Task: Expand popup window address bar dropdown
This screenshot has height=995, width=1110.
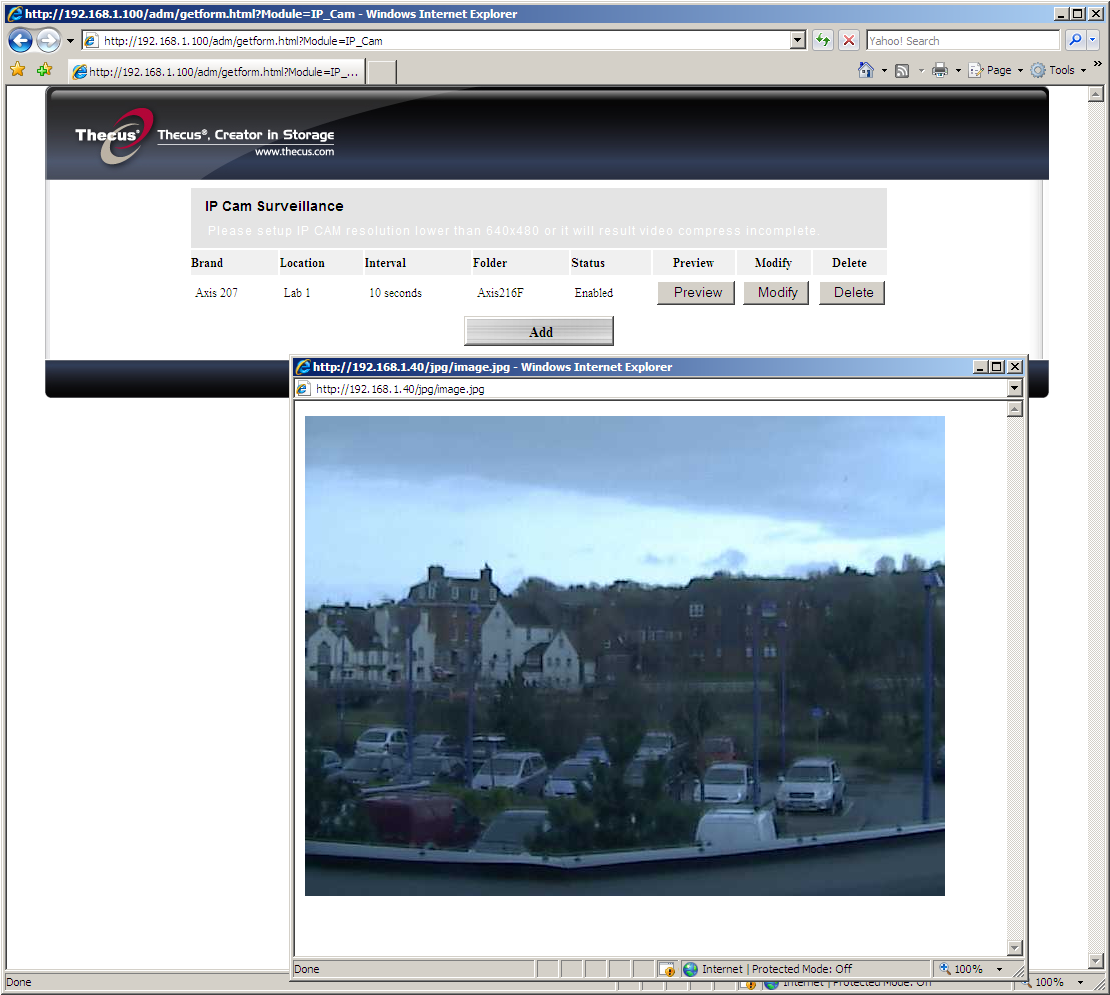Action: pos(1014,389)
